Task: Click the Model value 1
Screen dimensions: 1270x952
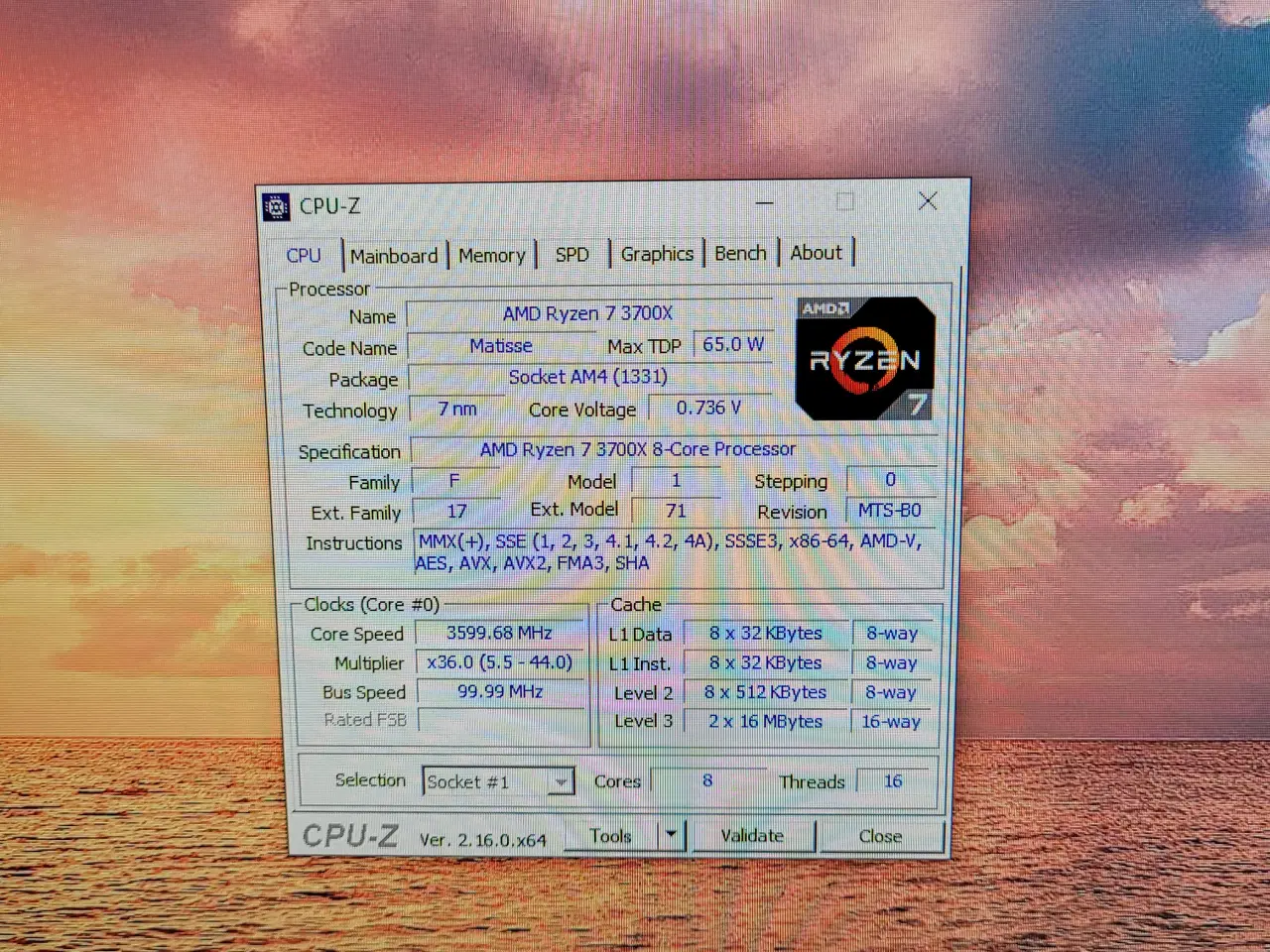Action: pos(676,480)
